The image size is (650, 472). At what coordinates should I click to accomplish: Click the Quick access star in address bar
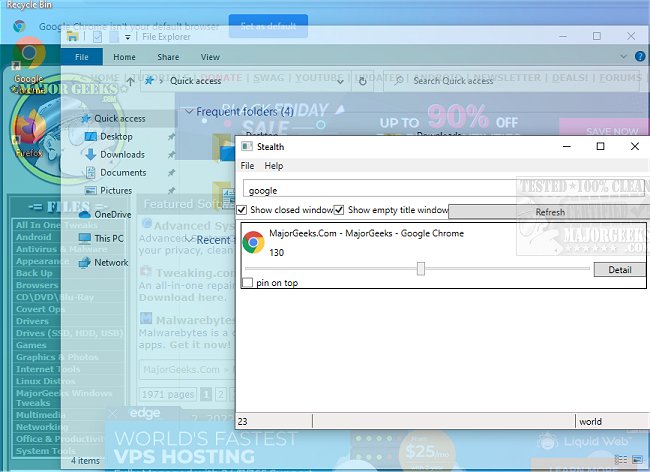pyautogui.click(x=149, y=80)
